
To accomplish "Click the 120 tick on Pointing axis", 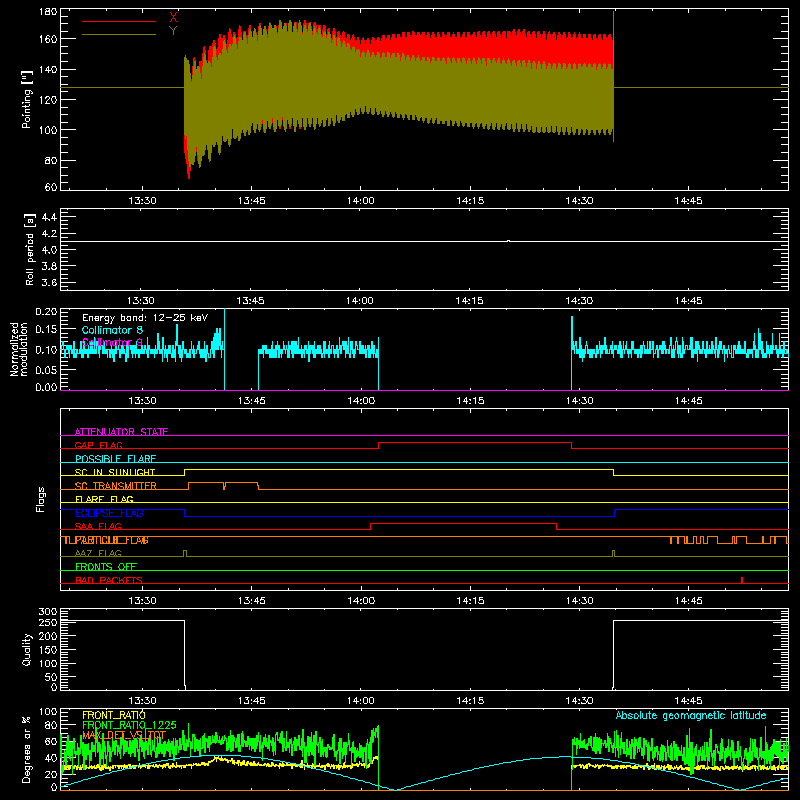I will pos(48,99).
